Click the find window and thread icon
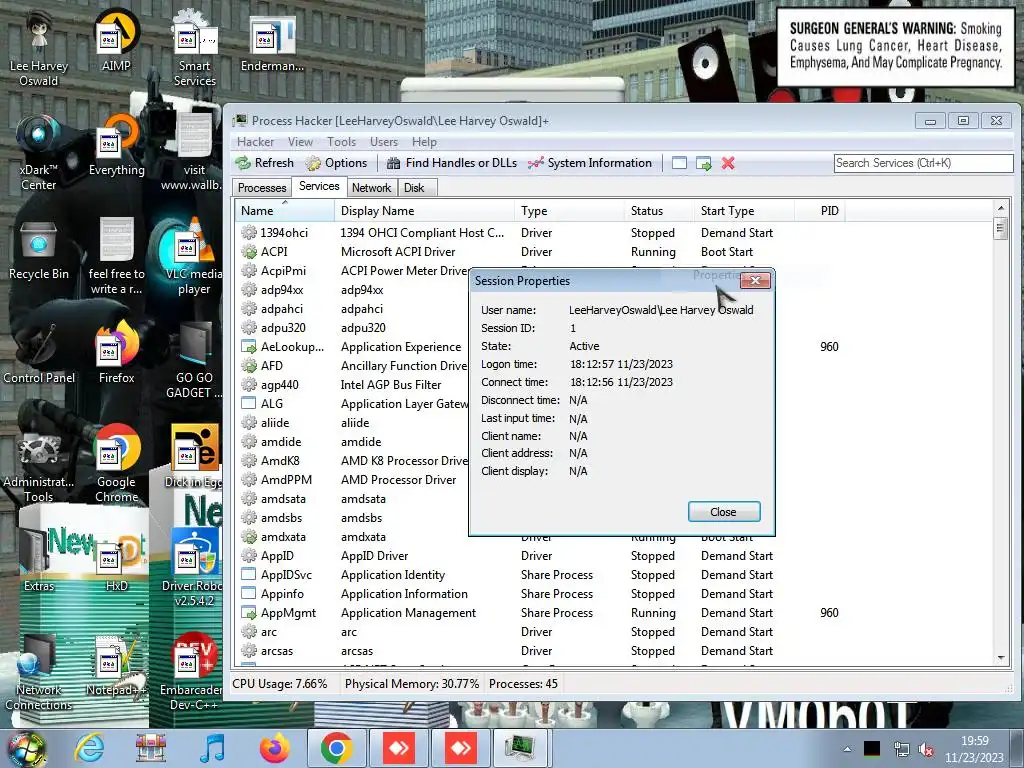 point(703,163)
